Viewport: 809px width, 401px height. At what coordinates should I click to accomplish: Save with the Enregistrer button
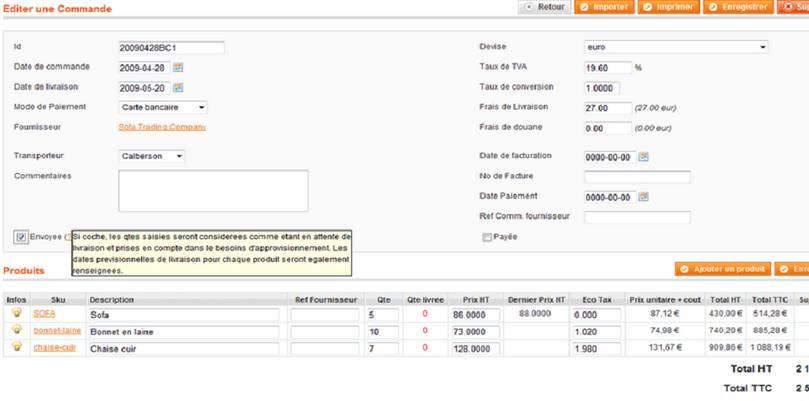pos(738,7)
